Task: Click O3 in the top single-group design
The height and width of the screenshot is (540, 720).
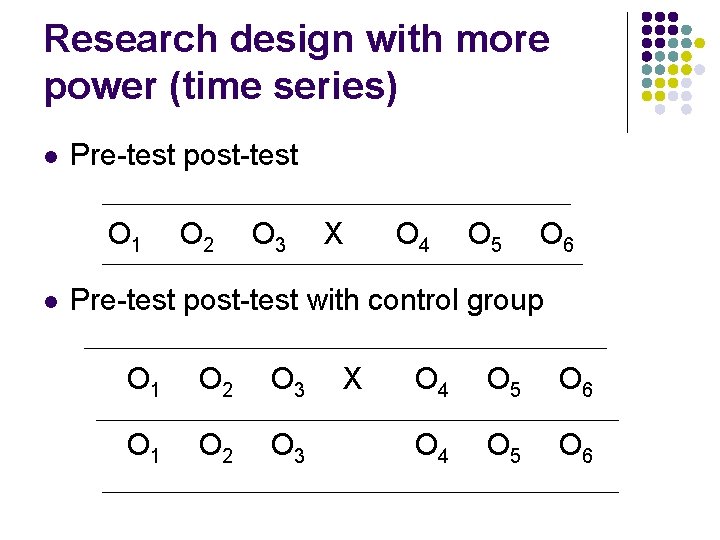Action: 269,237
